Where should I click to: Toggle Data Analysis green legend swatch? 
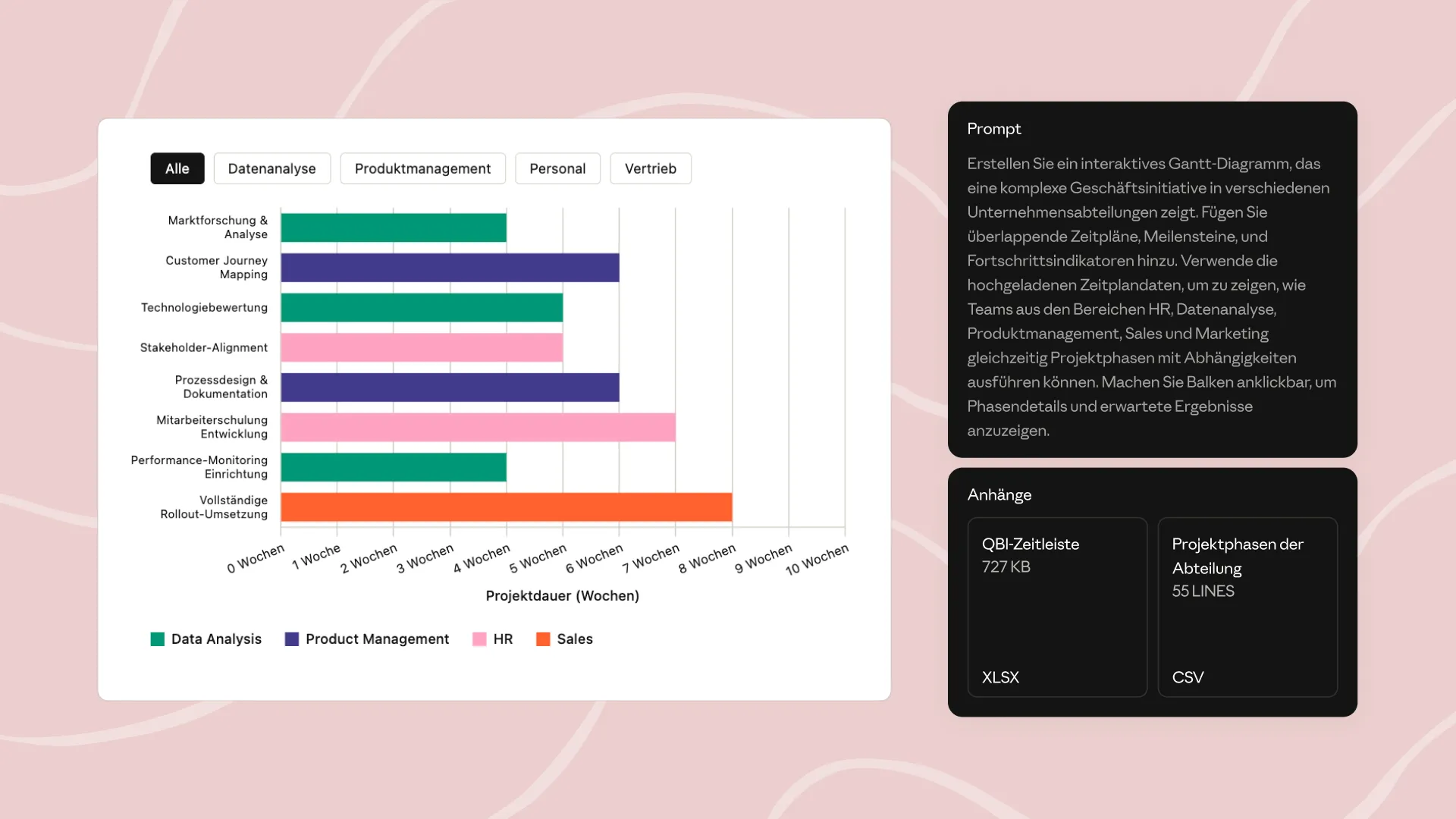(x=158, y=639)
